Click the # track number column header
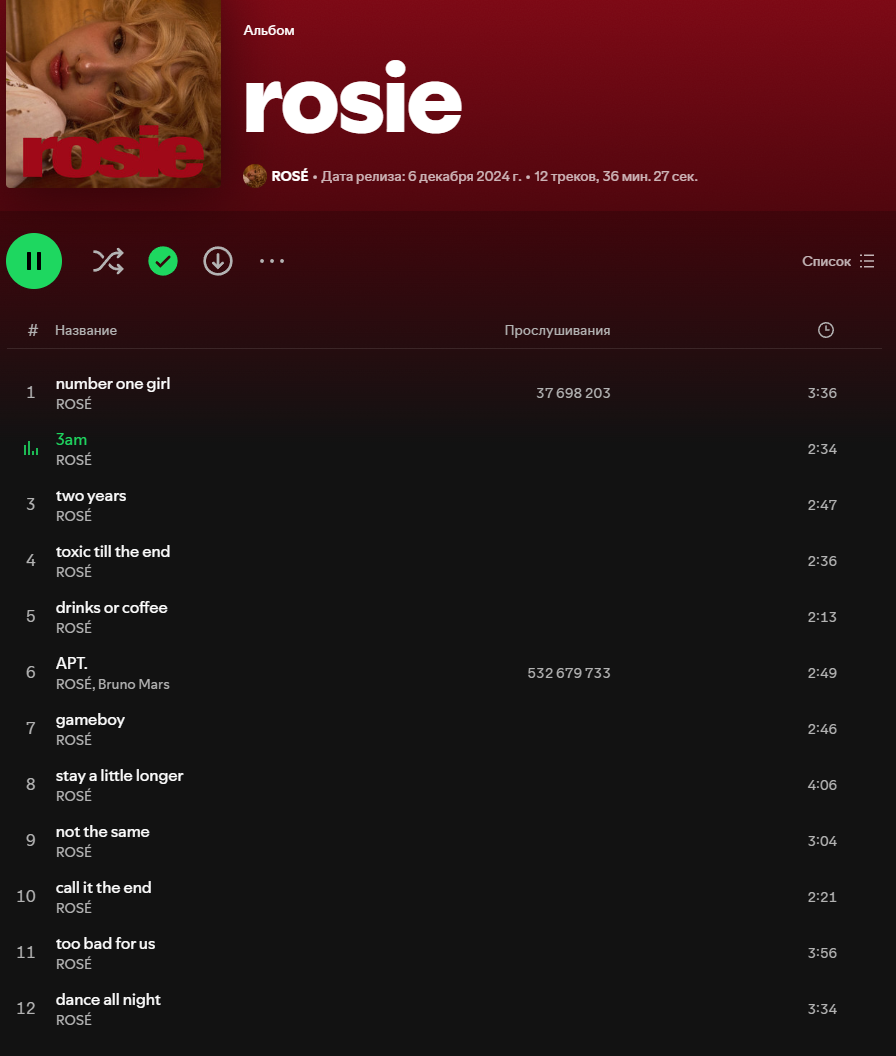 point(33,330)
